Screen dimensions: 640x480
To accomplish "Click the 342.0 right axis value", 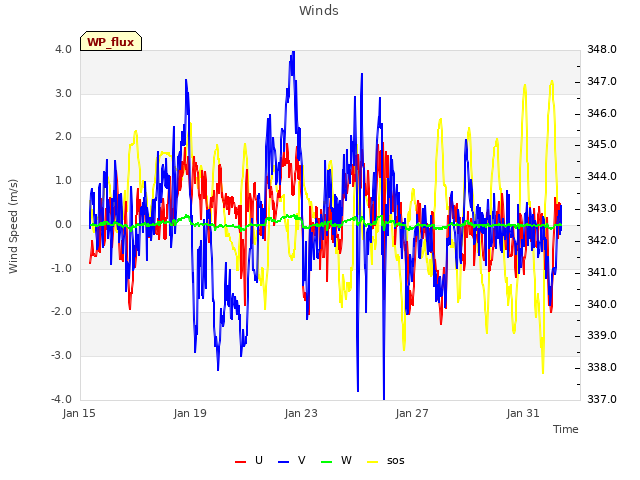I will (602, 240).
